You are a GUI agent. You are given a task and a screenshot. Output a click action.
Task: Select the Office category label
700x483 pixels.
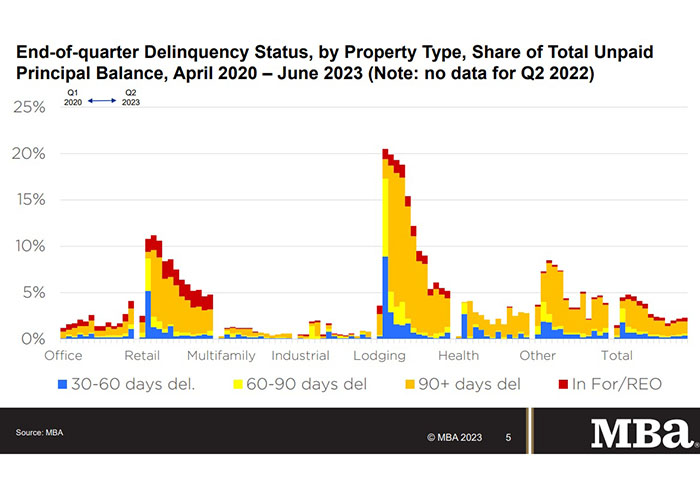(63, 355)
